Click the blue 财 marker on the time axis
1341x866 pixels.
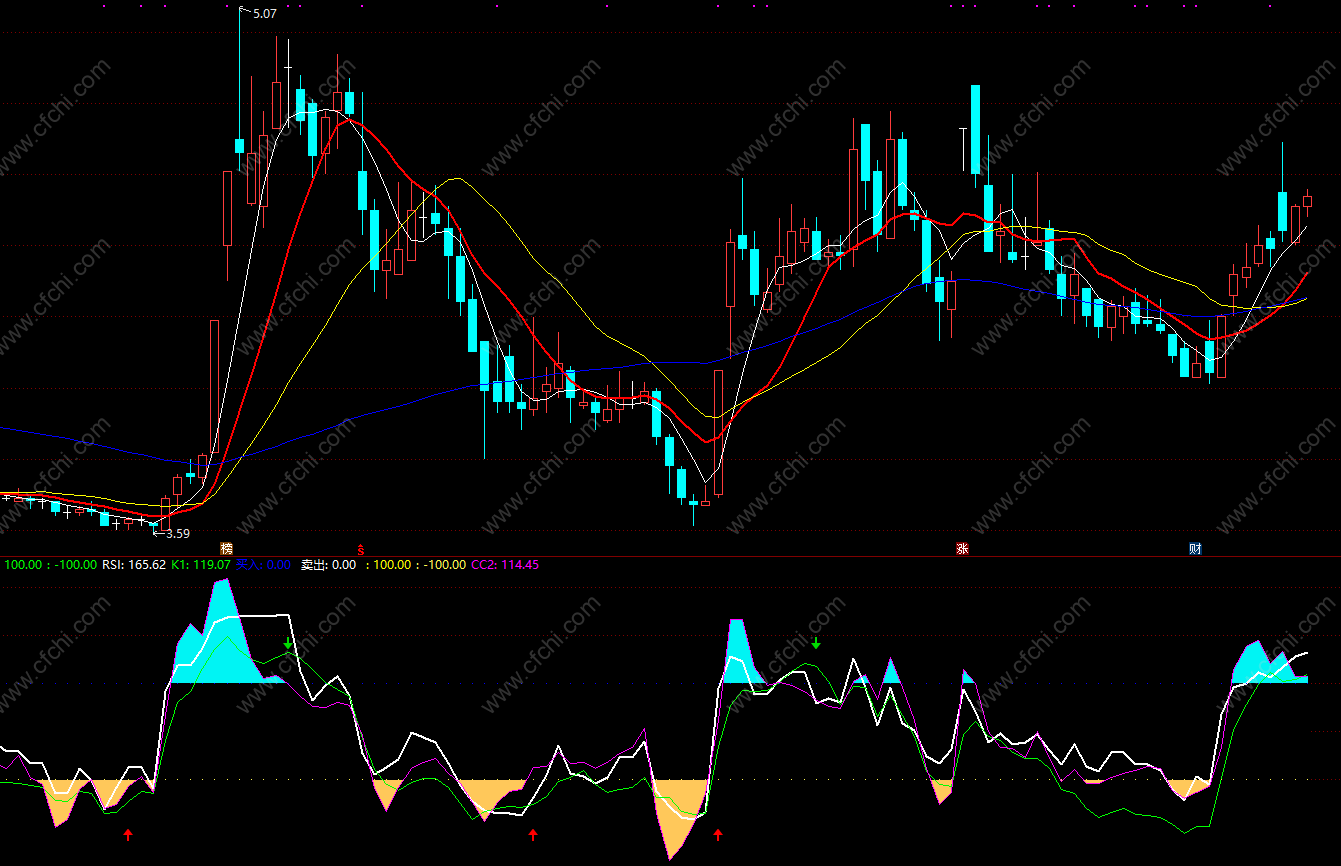1195,549
